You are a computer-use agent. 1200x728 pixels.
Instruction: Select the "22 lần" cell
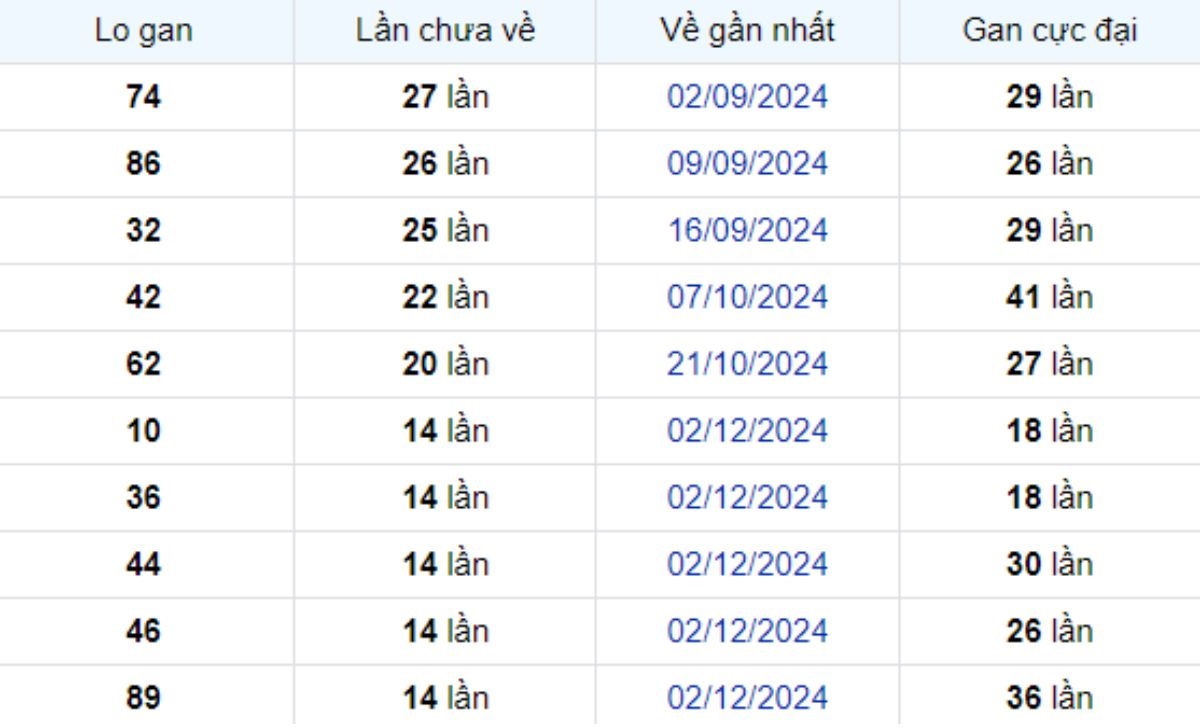(445, 297)
